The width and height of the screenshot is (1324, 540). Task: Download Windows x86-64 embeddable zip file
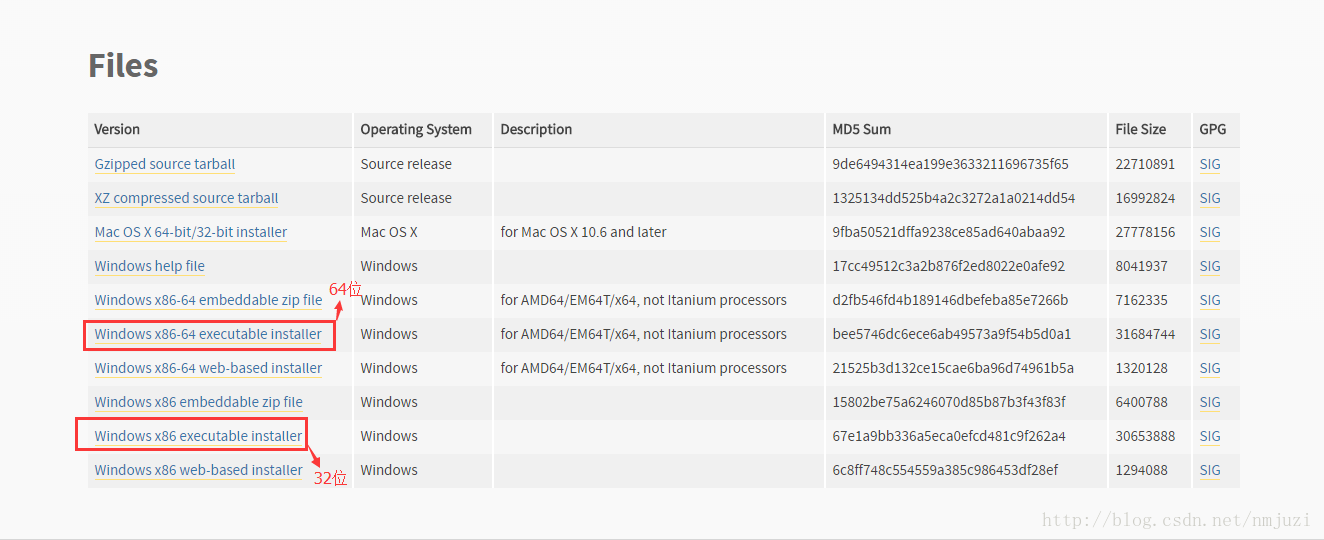(x=208, y=300)
